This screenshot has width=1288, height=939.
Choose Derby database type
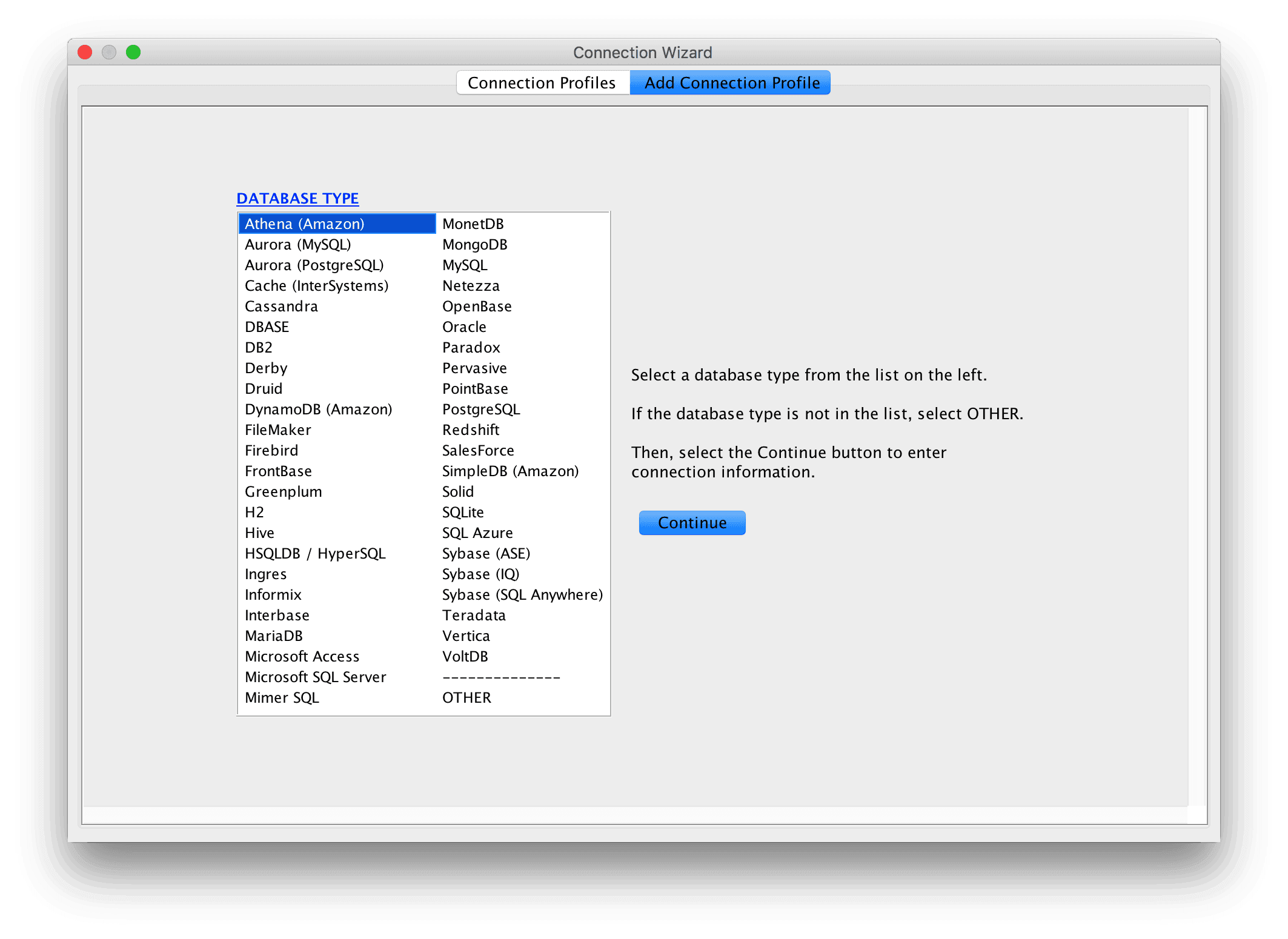(337, 368)
